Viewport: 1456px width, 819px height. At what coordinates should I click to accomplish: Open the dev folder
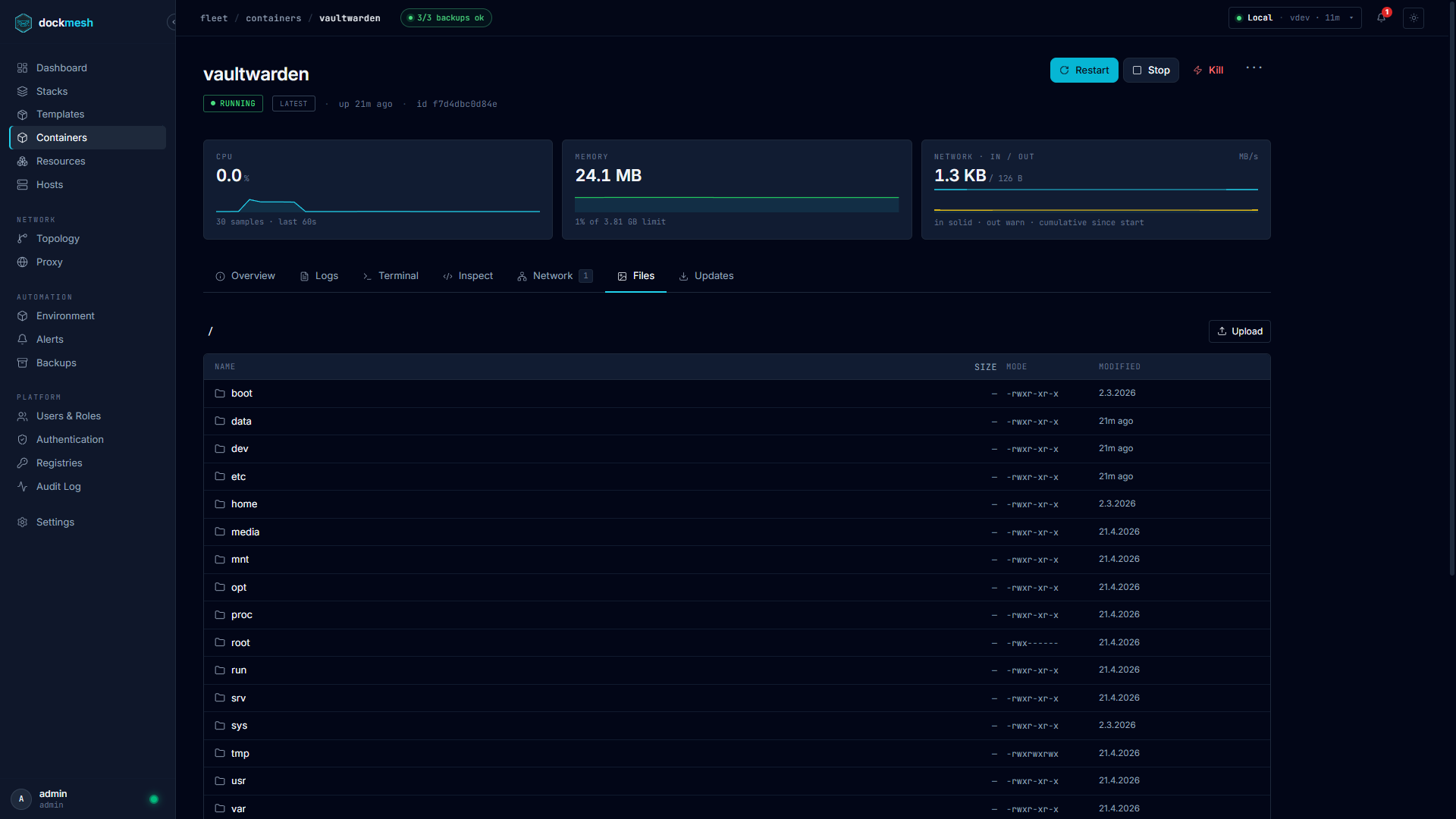click(x=737, y=449)
